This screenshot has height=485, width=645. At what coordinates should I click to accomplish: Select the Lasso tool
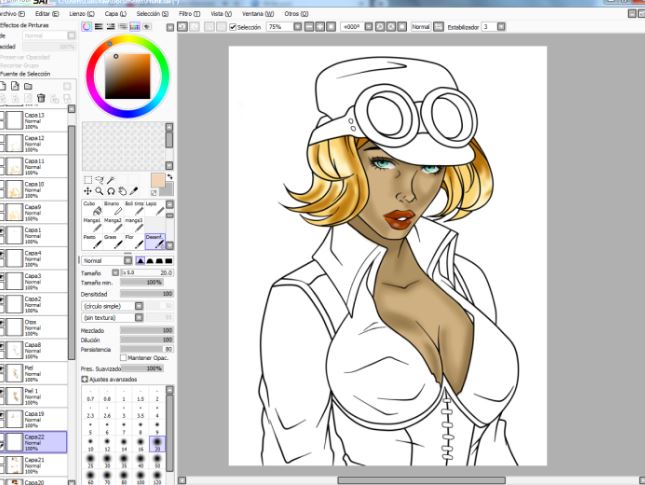coord(99,180)
